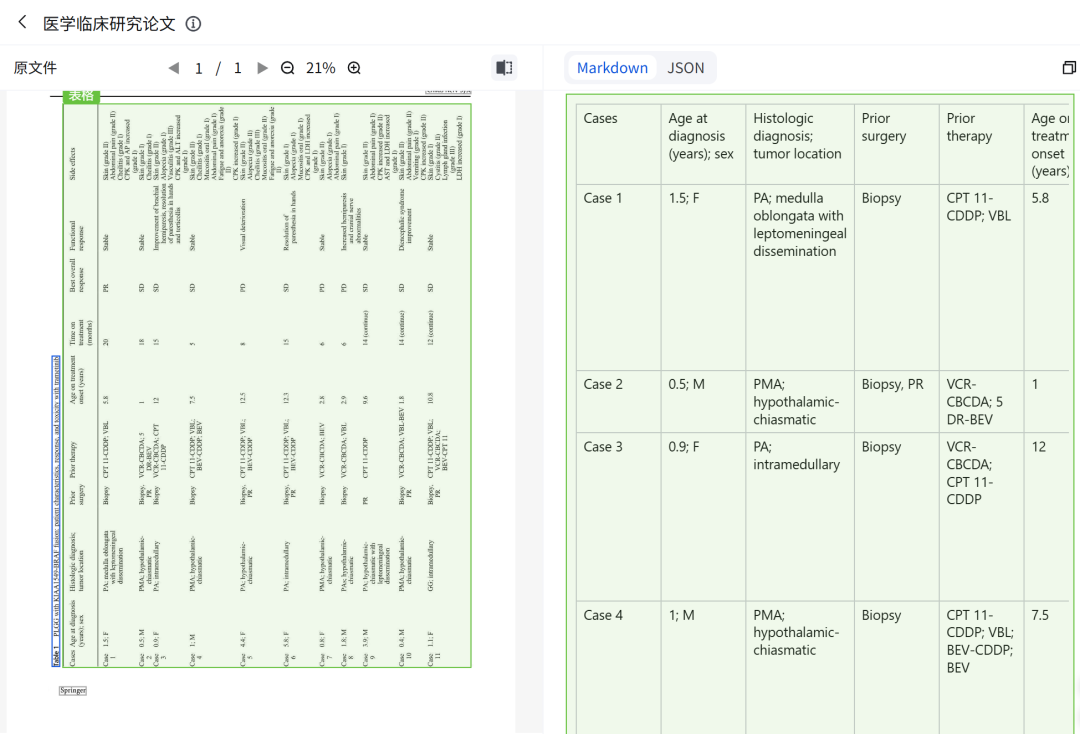The image size is (1080, 734).
Task: Select the Case 4 cell
Action: 619,668
